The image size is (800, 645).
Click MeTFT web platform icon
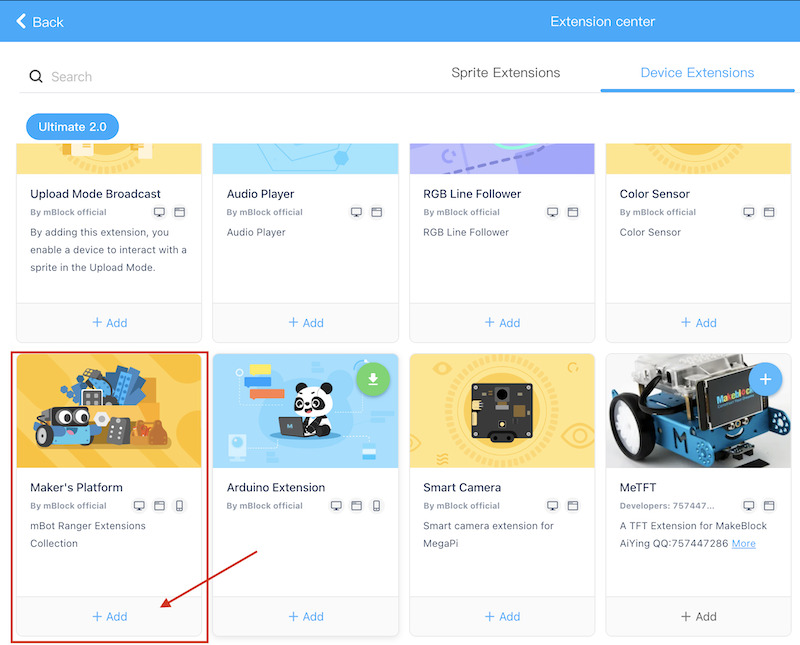pyautogui.click(x=769, y=505)
